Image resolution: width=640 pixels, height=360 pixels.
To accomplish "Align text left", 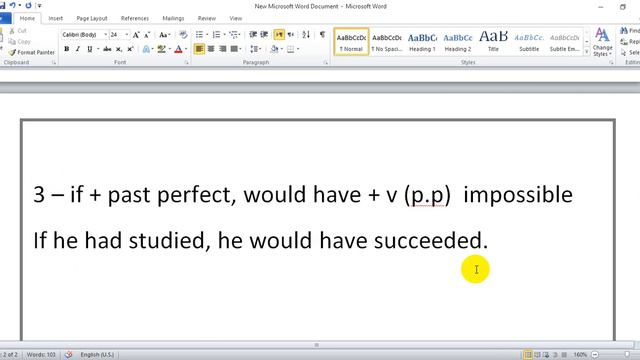I will click(x=199, y=49).
